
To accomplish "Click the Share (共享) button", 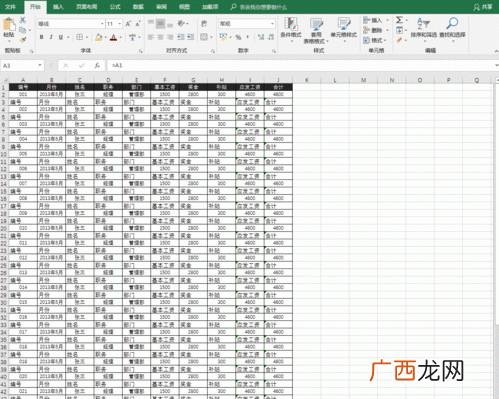I will (x=483, y=7).
